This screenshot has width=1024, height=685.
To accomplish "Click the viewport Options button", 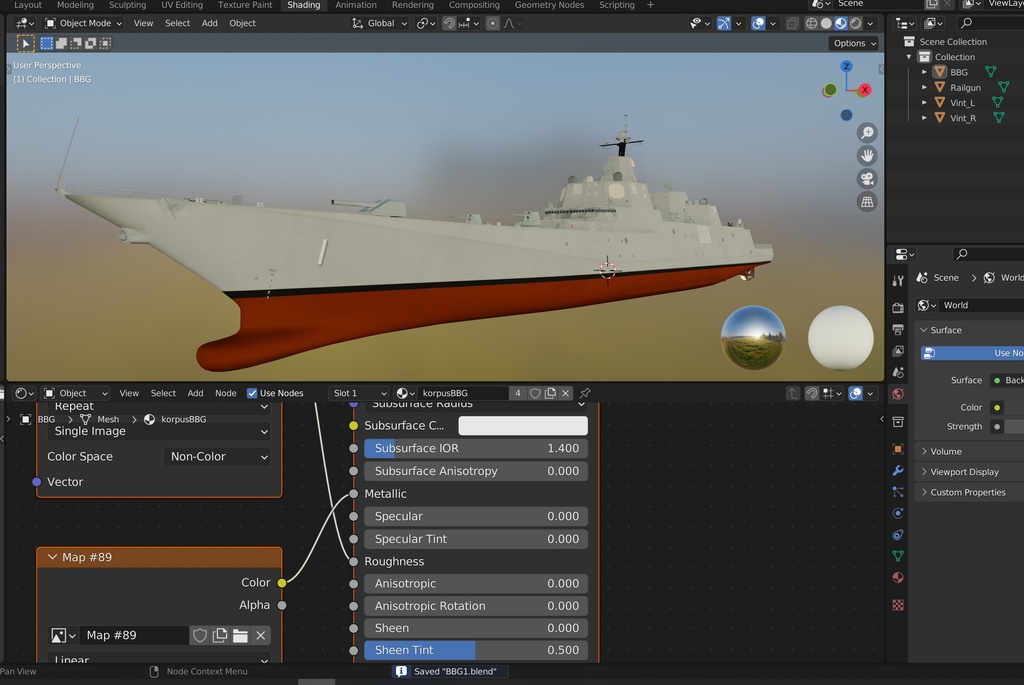I will click(x=854, y=43).
